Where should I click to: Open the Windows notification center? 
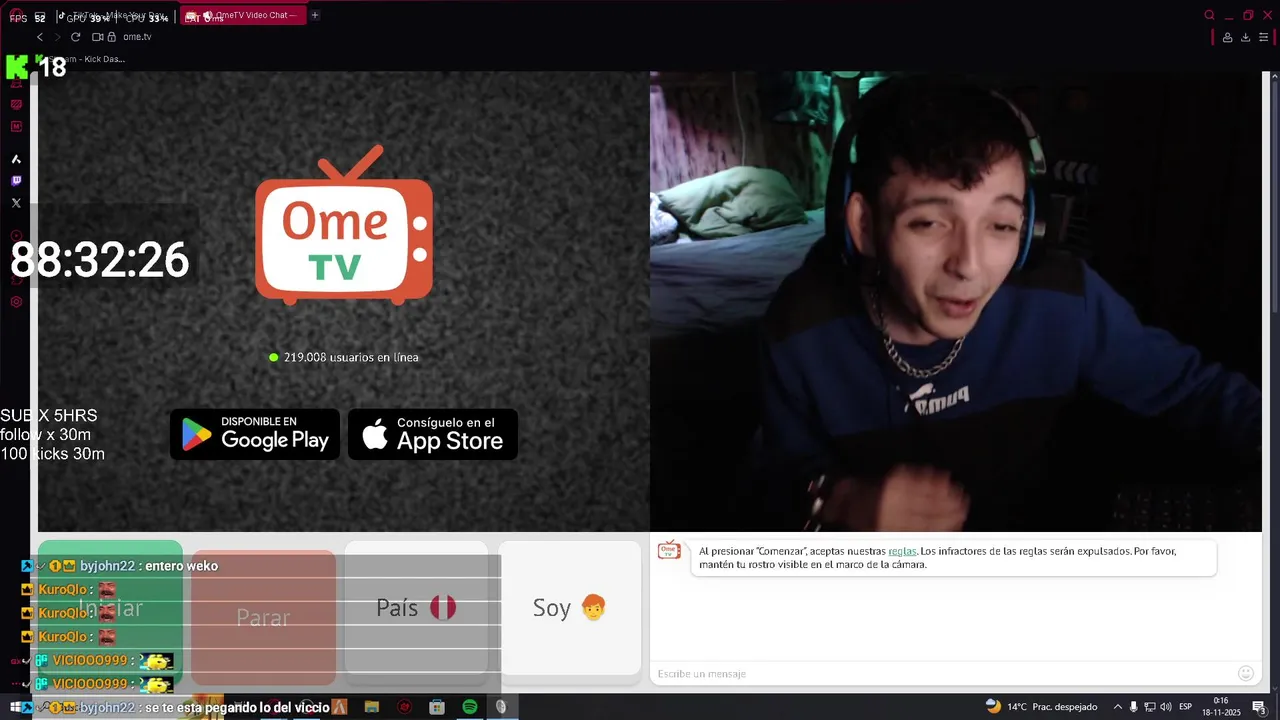pyautogui.click(x=1259, y=707)
